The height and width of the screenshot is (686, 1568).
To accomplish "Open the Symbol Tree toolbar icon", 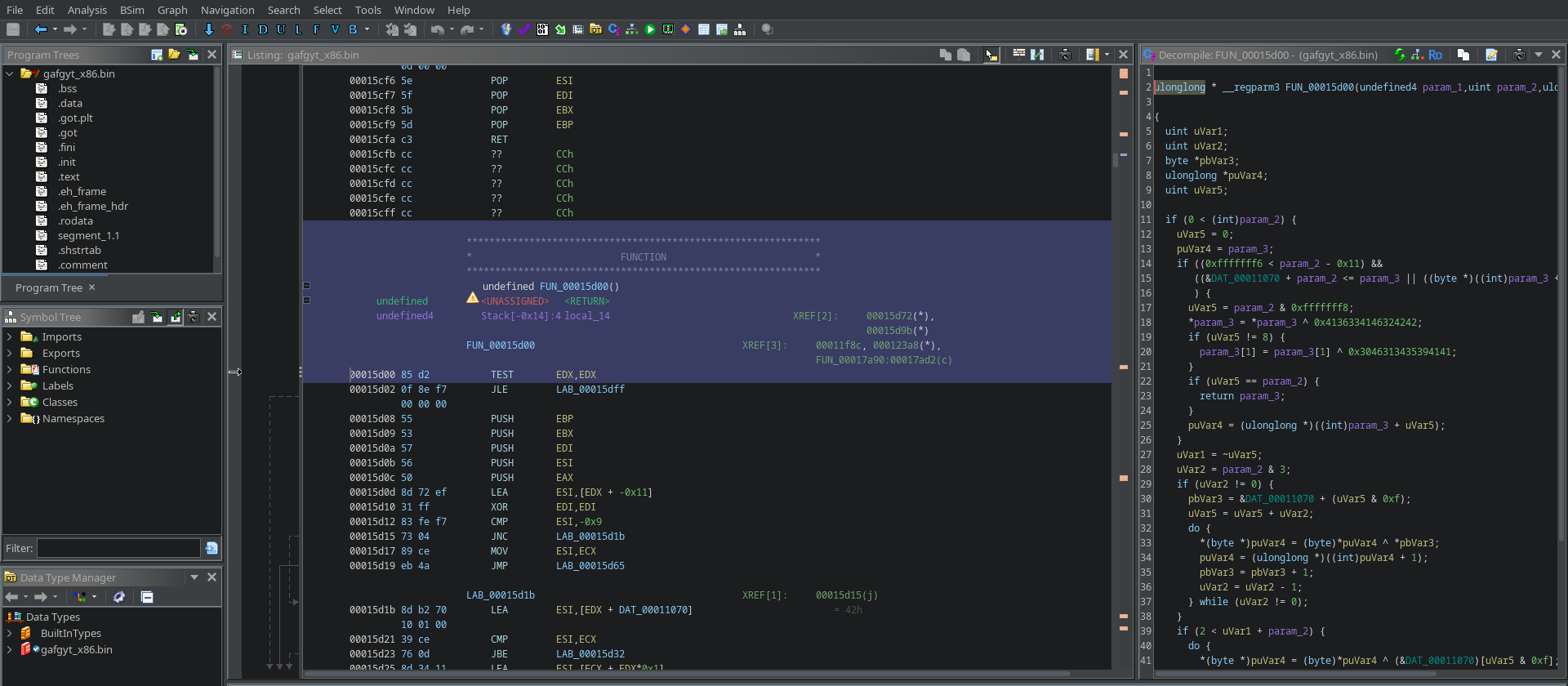I will (x=740, y=29).
